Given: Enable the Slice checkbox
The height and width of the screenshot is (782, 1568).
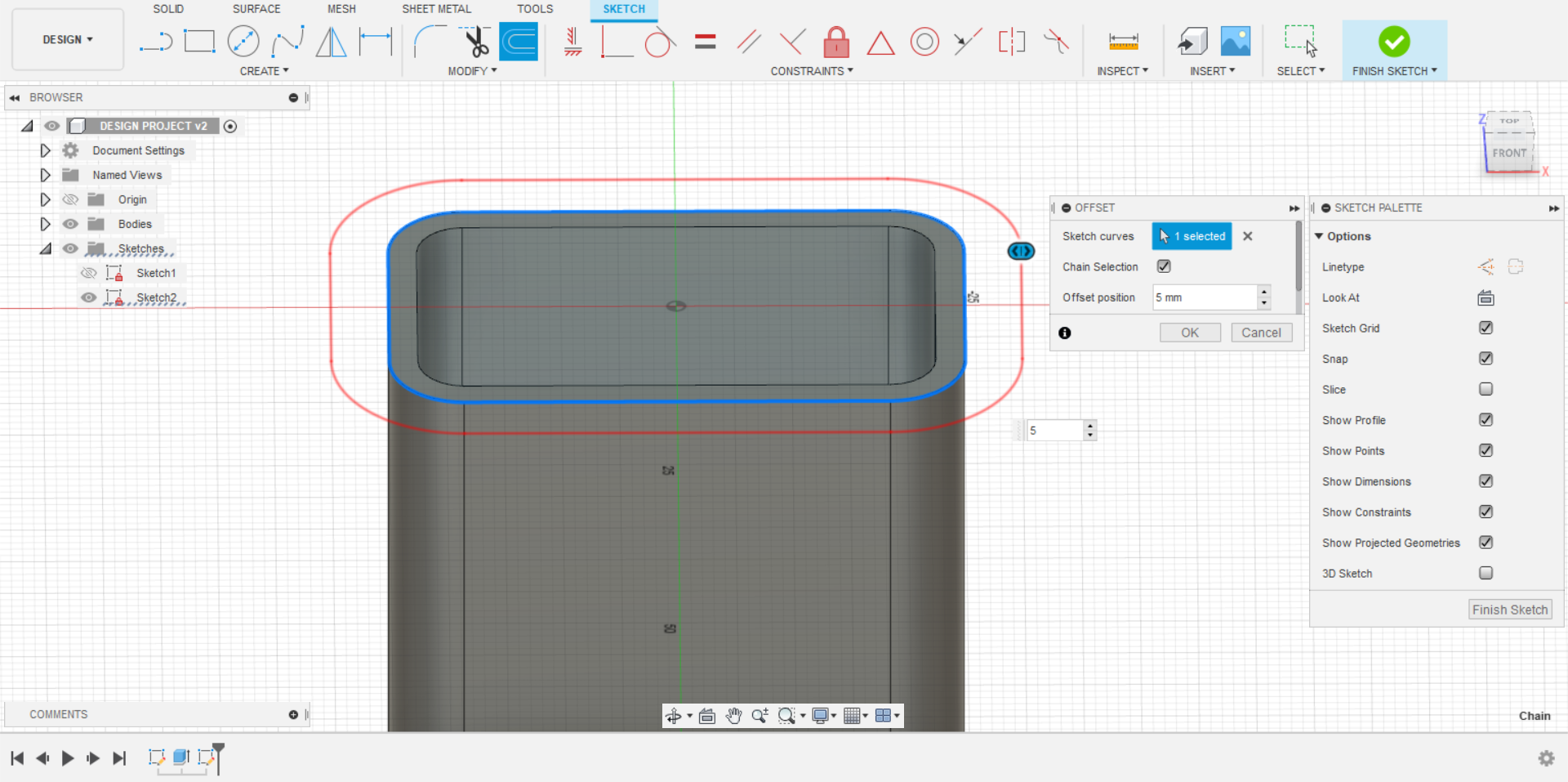Looking at the screenshot, I should 1486,389.
